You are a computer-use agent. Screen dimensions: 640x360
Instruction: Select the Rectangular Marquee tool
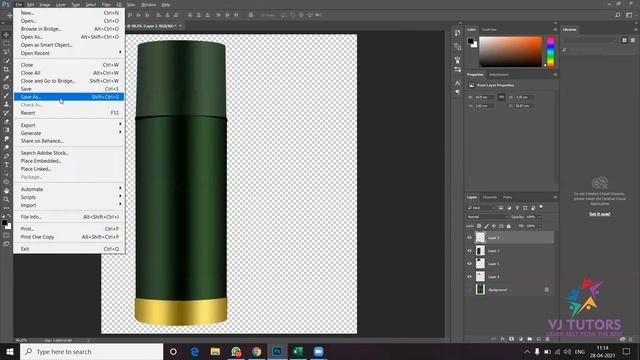6,43
